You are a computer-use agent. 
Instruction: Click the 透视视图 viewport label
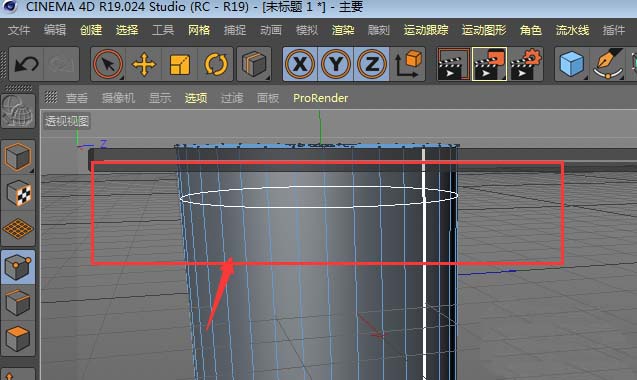click(x=67, y=121)
